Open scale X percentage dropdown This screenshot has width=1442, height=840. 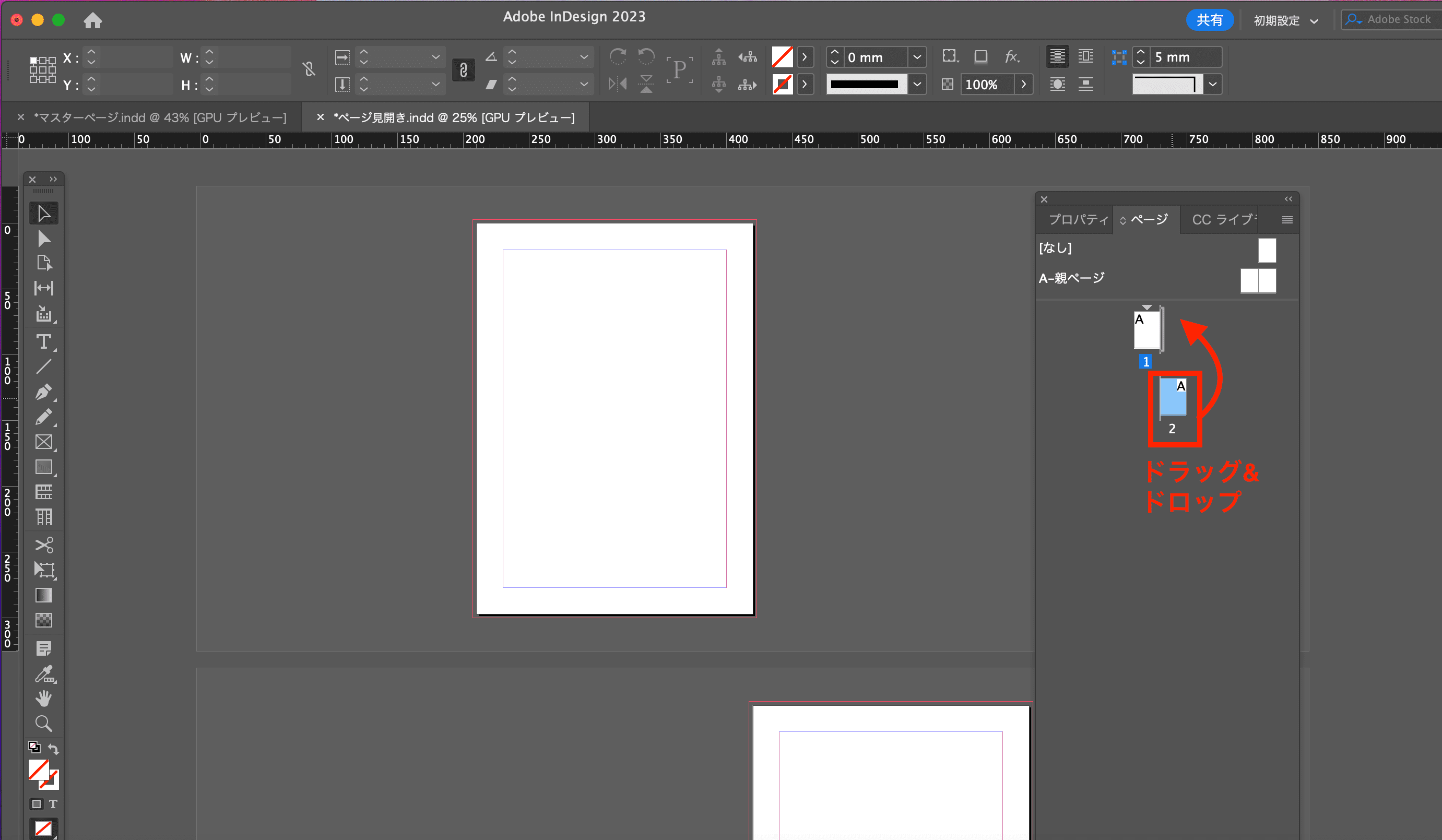(435, 57)
